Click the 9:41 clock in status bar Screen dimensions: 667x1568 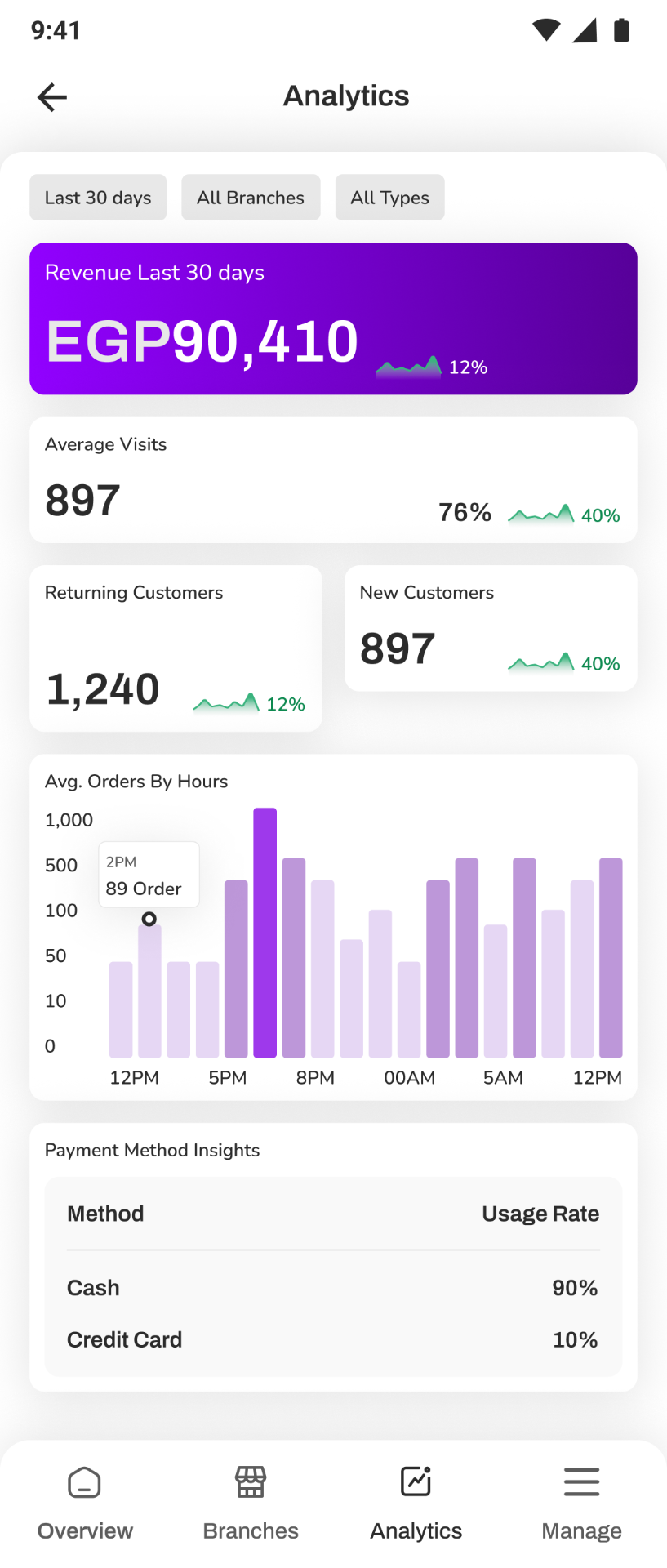tap(56, 30)
